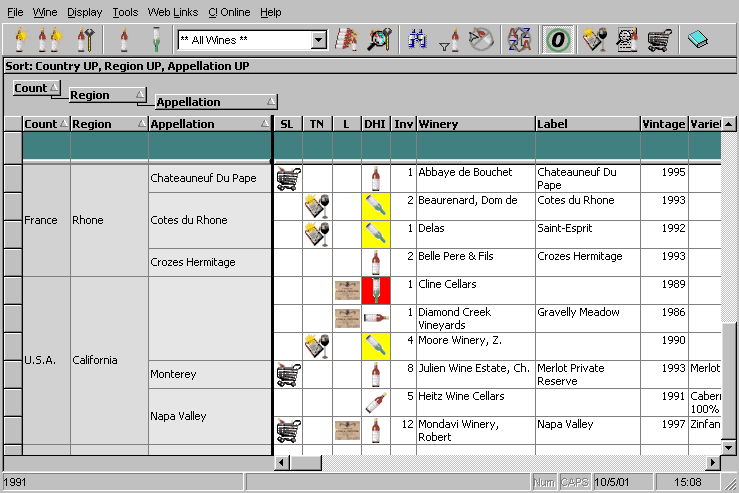The height and width of the screenshot is (493, 739).
Task: Click the Vintage column header
Action: tap(664, 124)
